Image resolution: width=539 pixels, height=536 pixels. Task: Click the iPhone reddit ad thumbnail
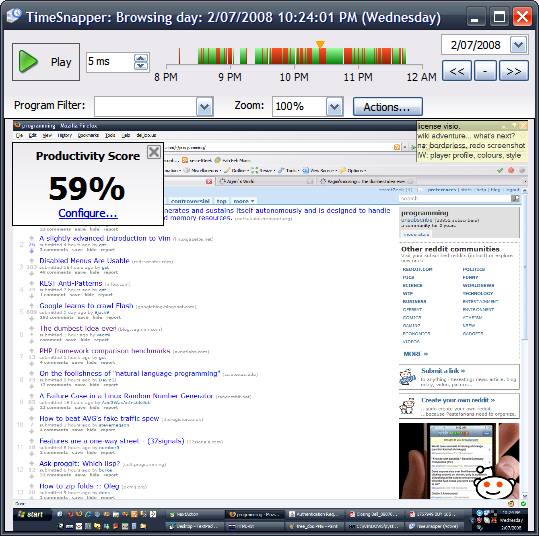coord(459,461)
